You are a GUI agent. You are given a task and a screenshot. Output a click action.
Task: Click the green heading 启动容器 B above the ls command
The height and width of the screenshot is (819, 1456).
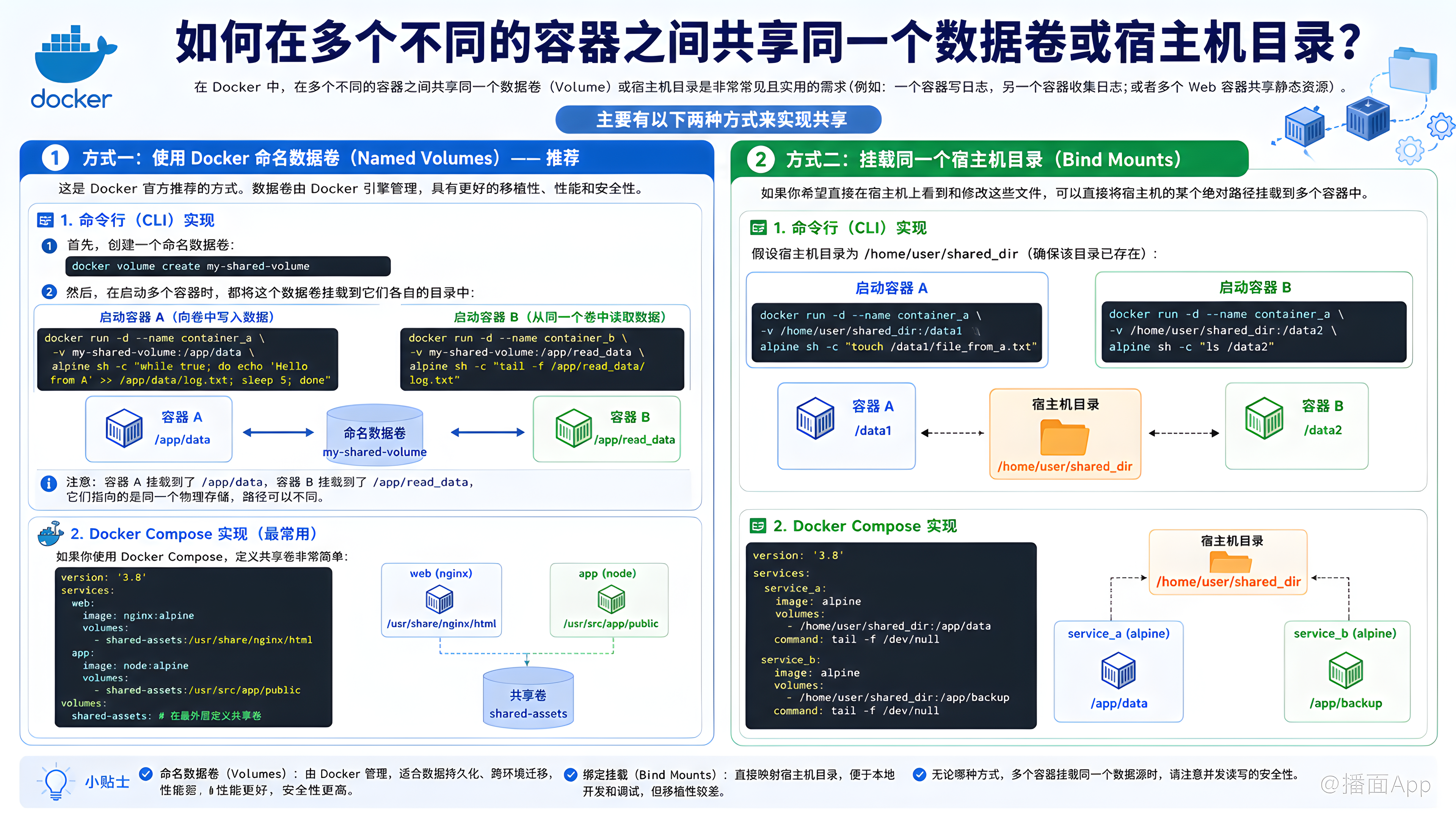[x=1255, y=288]
